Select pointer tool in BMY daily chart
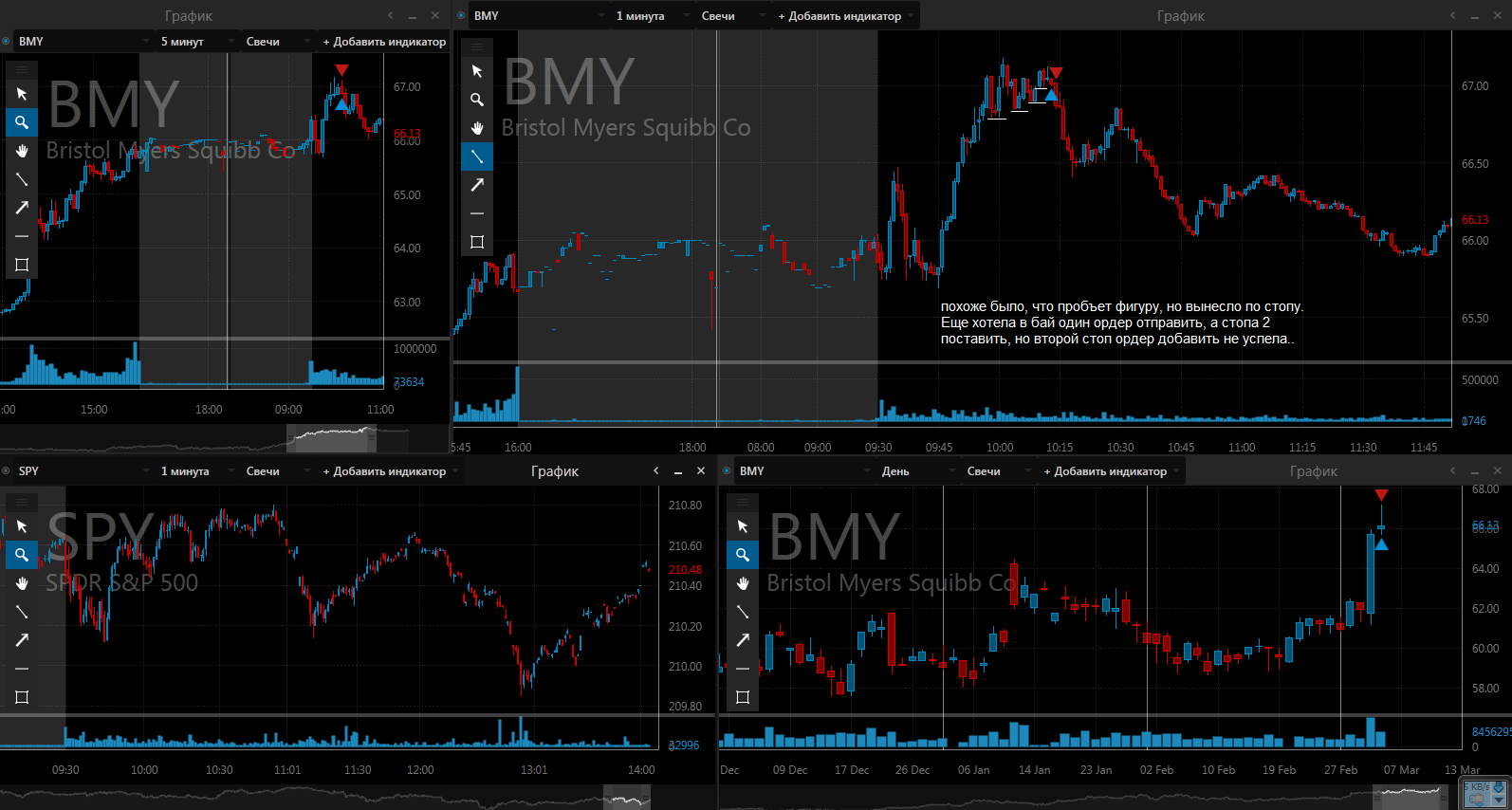 point(743,526)
